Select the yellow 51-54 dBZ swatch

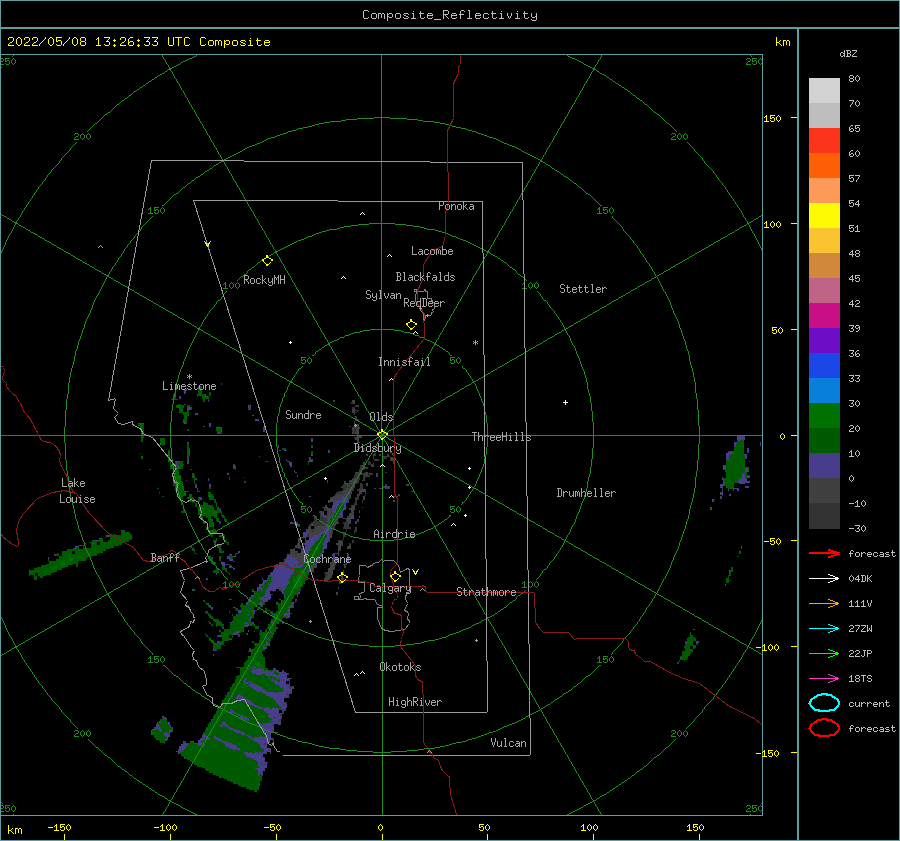824,216
